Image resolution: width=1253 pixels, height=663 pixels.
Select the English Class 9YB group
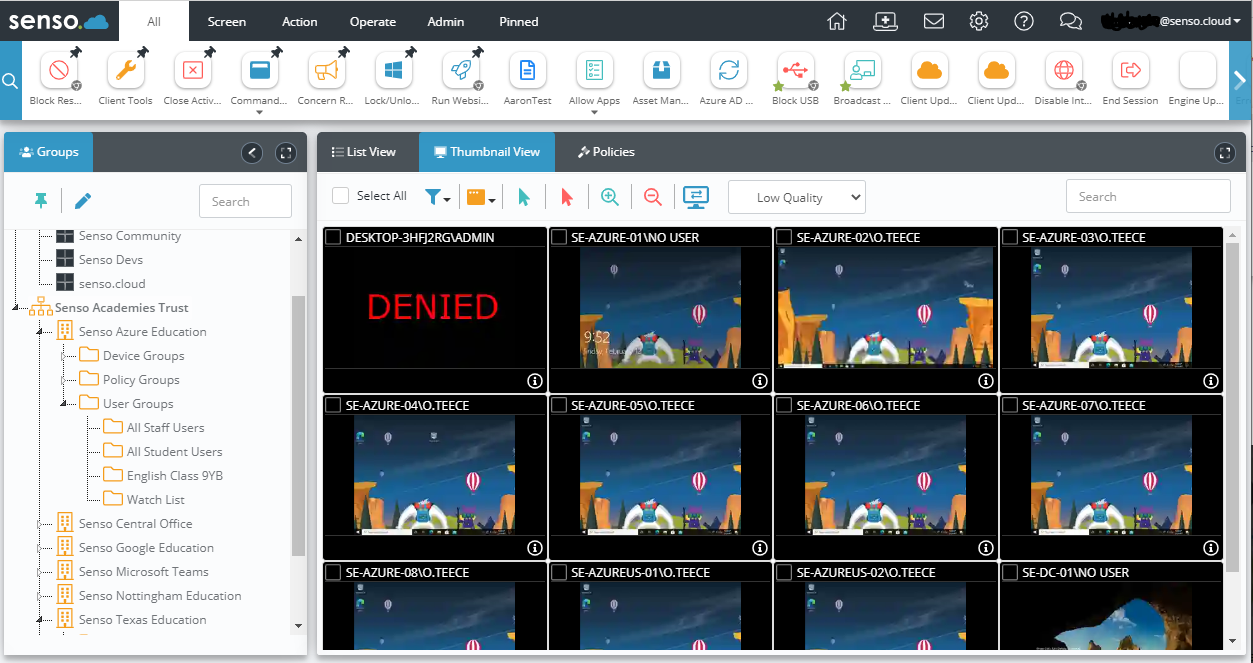[x=175, y=476]
